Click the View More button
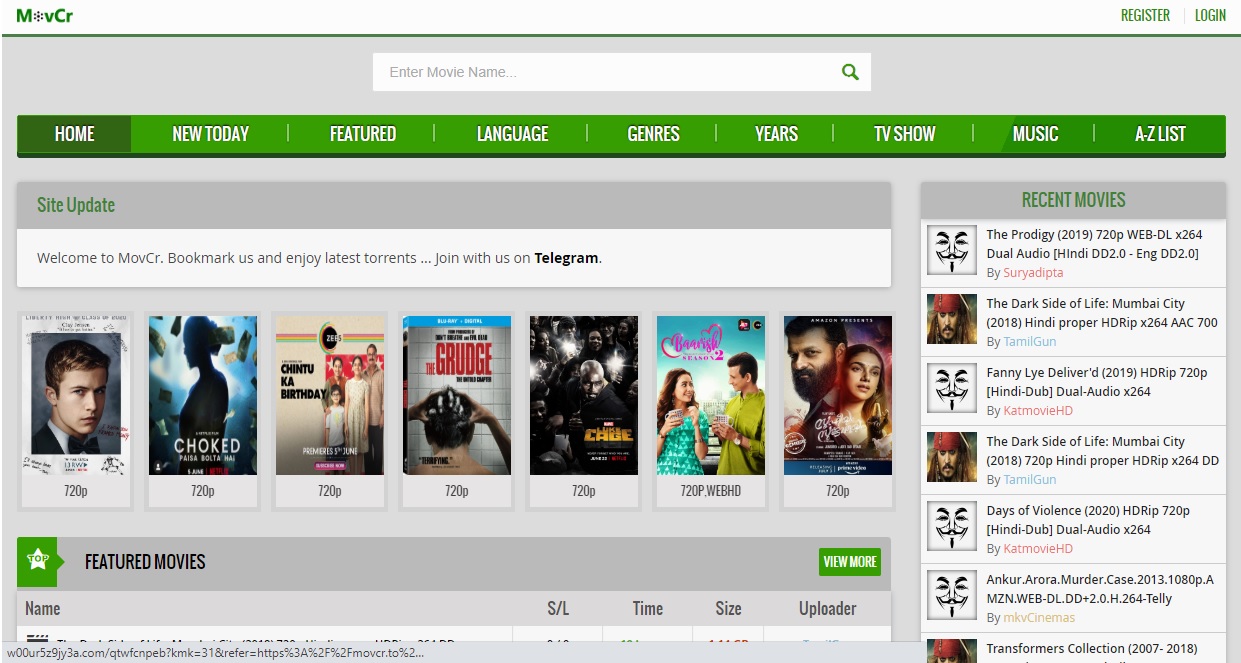This screenshot has width=1241, height=663. pos(850,561)
